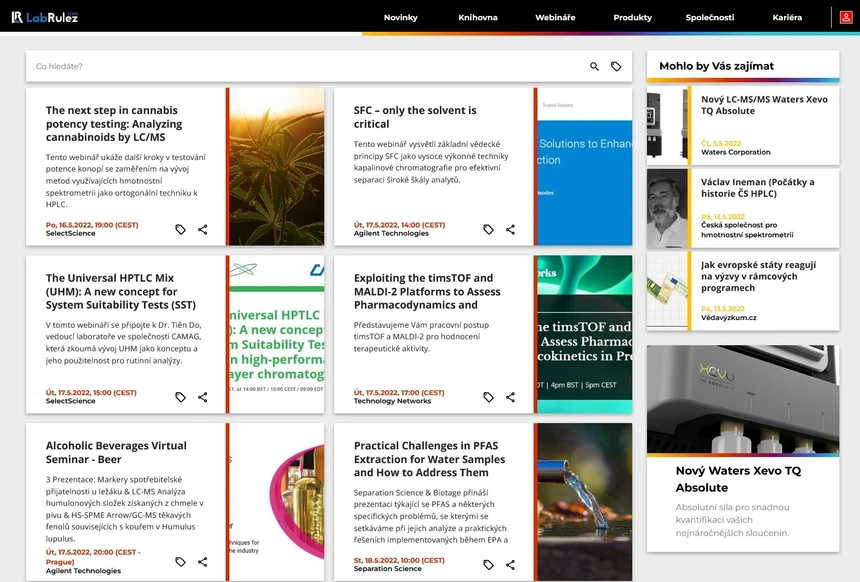Click tag icon on Universal HPTLC Mix card
Image resolution: width=860 pixels, height=582 pixels.
[x=180, y=397]
